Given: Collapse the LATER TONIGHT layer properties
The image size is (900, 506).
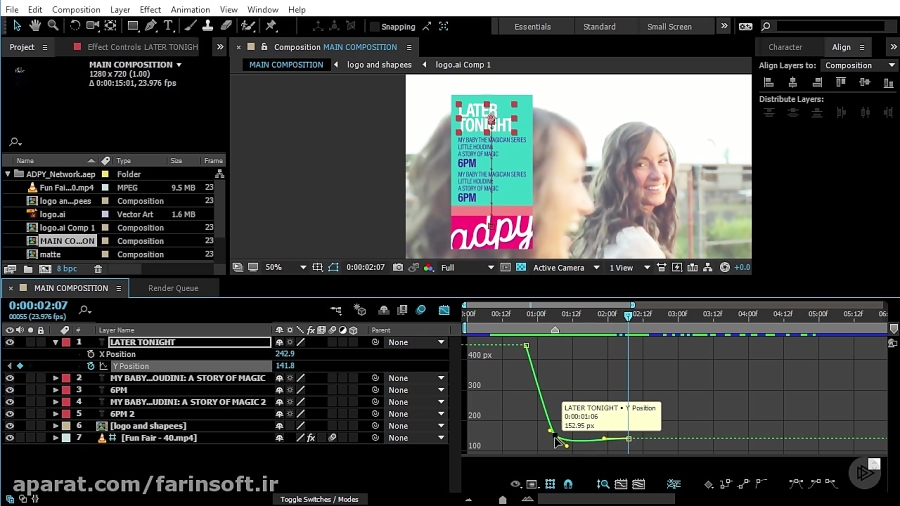Looking at the screenshot, I should pyautogui.click(x=55, y=342).
